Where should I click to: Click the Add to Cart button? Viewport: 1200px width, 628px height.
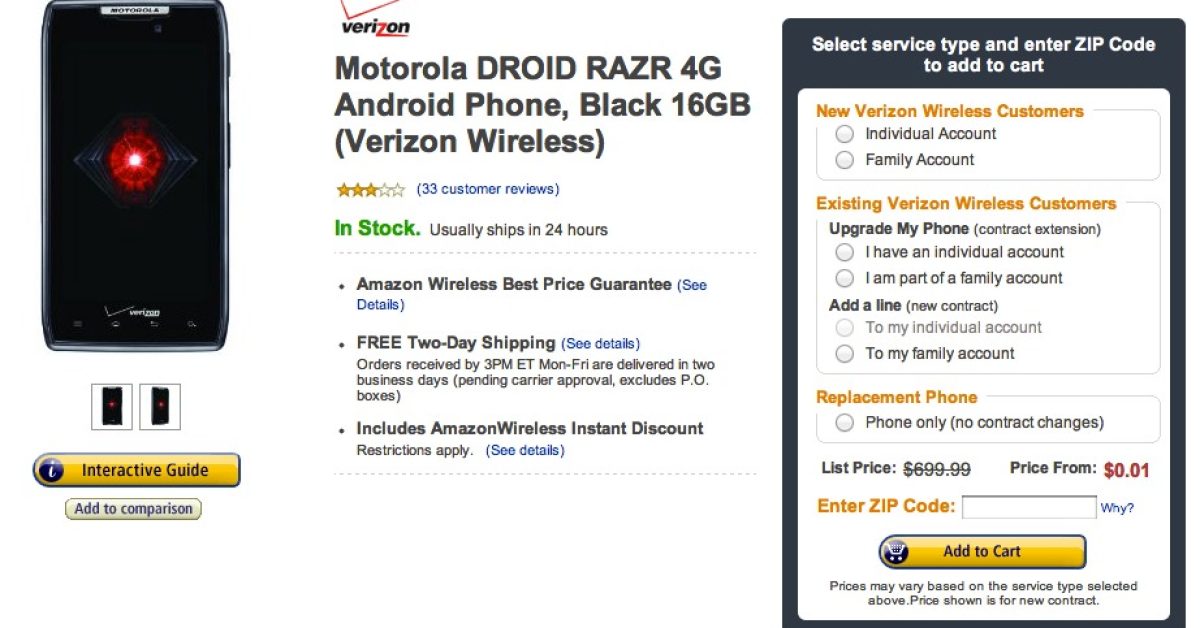982,551
